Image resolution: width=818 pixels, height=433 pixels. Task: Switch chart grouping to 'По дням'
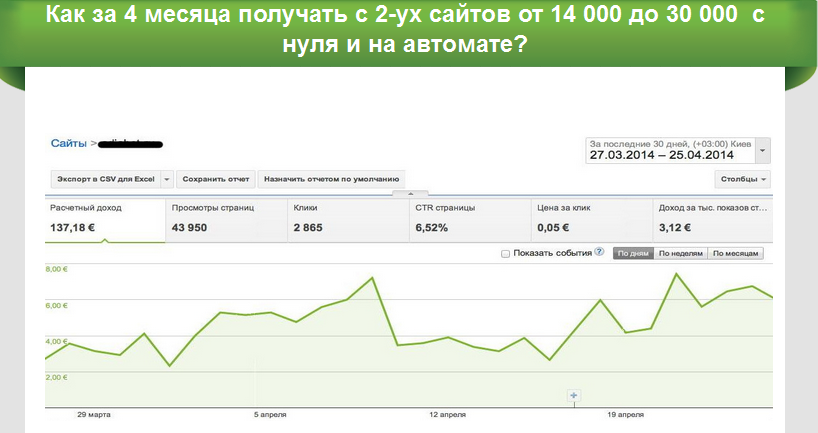point(632,254)
